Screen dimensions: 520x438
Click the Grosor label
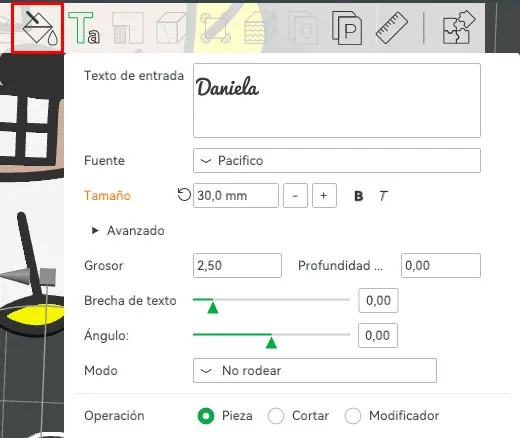(104, 266)
